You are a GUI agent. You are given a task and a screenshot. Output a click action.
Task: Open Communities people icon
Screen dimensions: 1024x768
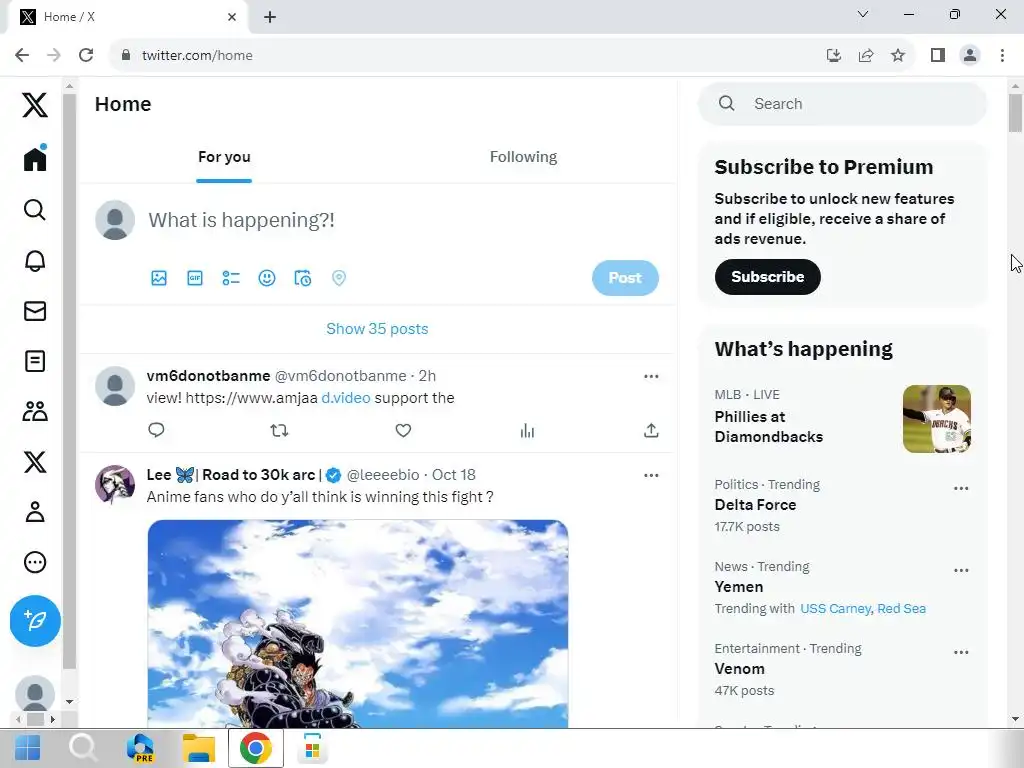pos(35,411)
